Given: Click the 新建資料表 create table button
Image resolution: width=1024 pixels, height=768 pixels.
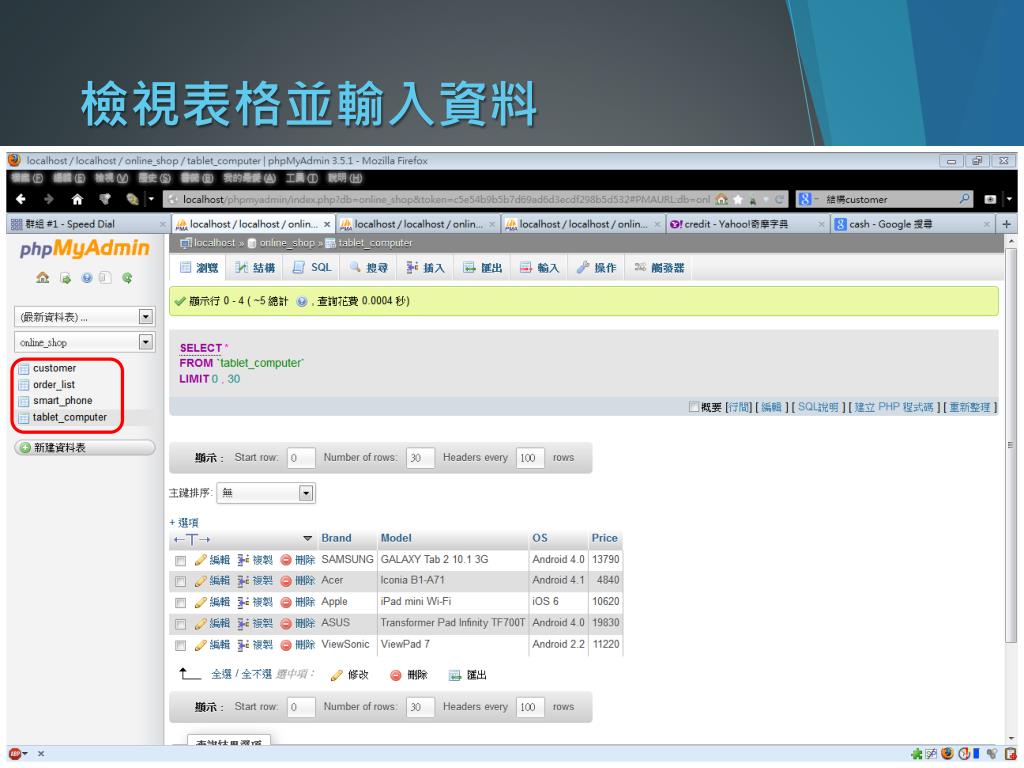Looking at the screenshot, I should coord(84,447).
